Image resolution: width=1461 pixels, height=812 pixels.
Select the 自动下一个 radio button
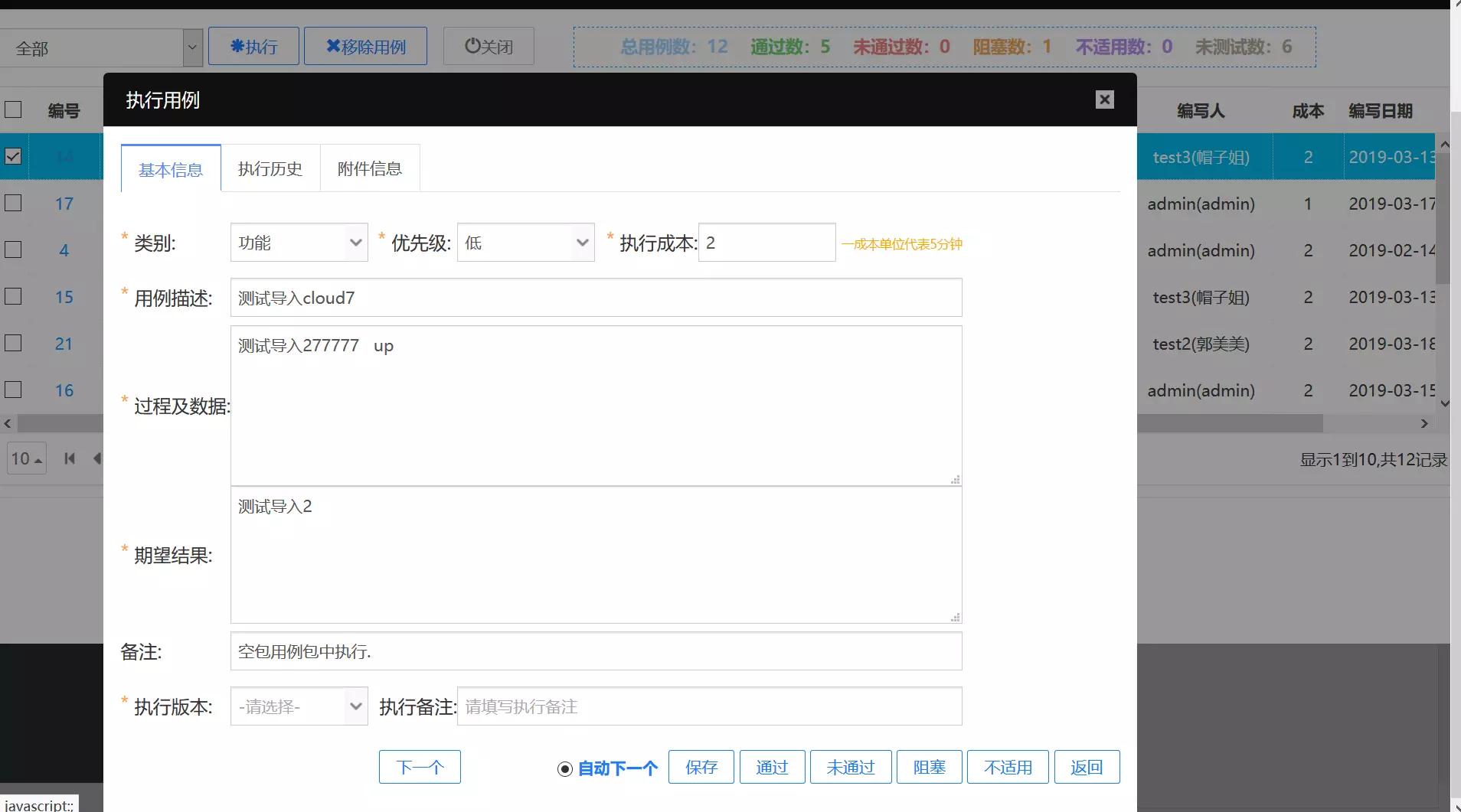click(x=564, y=768)
